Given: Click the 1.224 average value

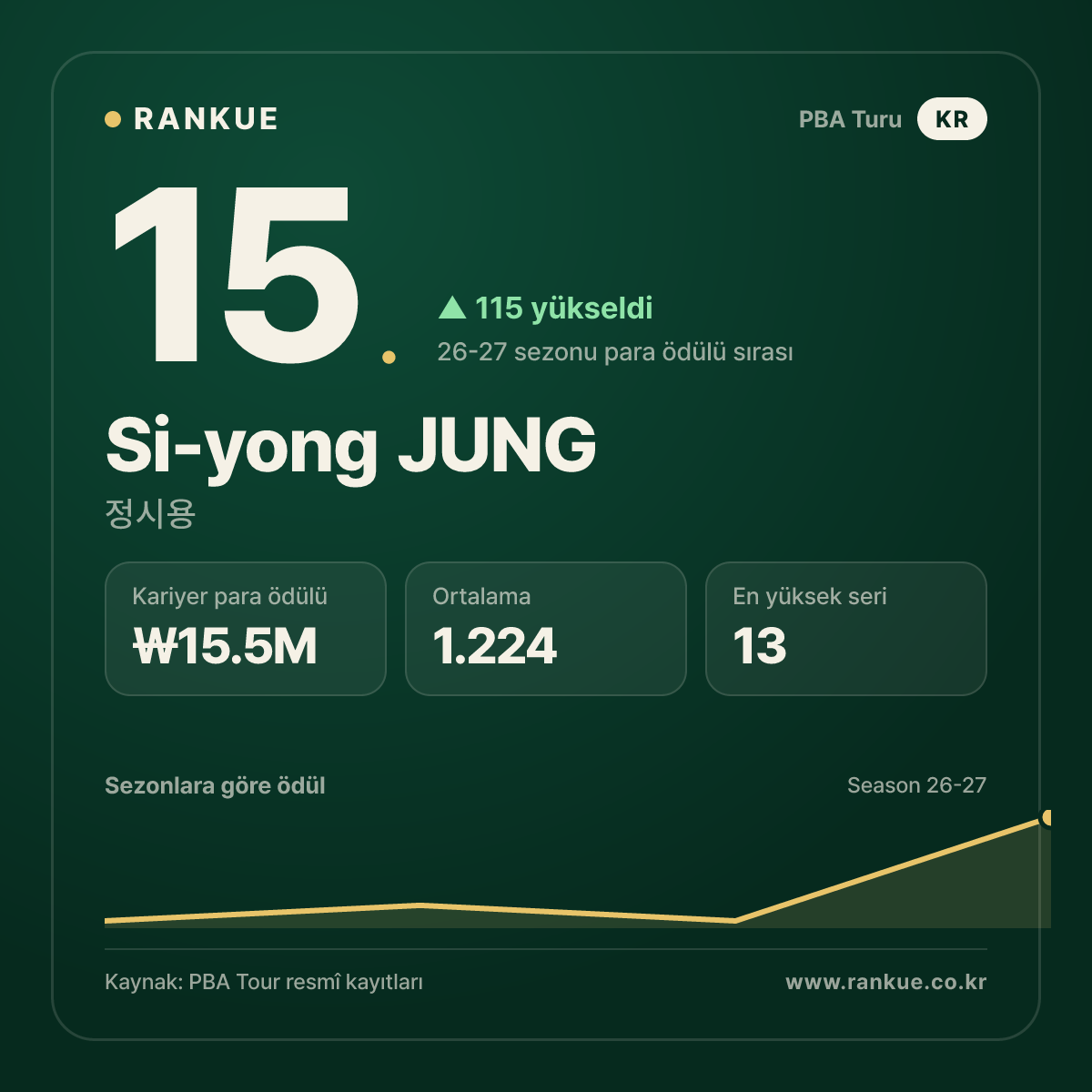Looking at the screenshot, I should tap(494, 646).
